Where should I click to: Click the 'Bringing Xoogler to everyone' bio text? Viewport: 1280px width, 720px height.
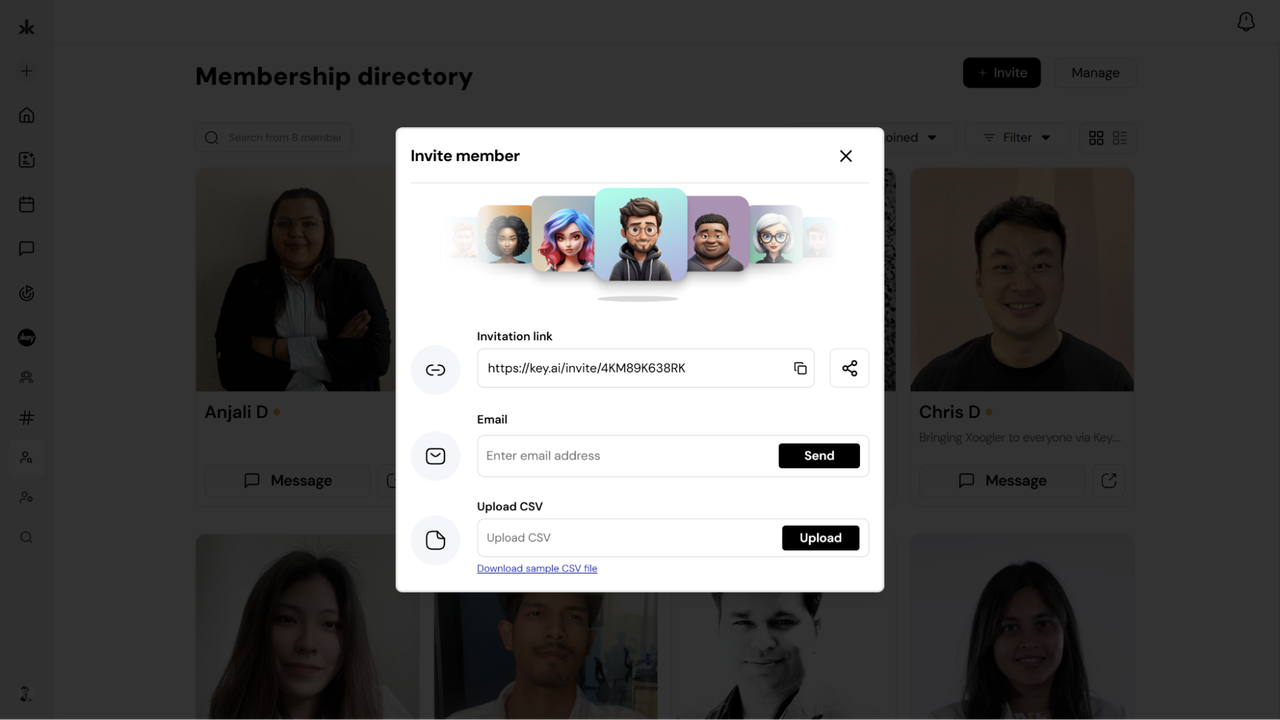(1019, 438)
